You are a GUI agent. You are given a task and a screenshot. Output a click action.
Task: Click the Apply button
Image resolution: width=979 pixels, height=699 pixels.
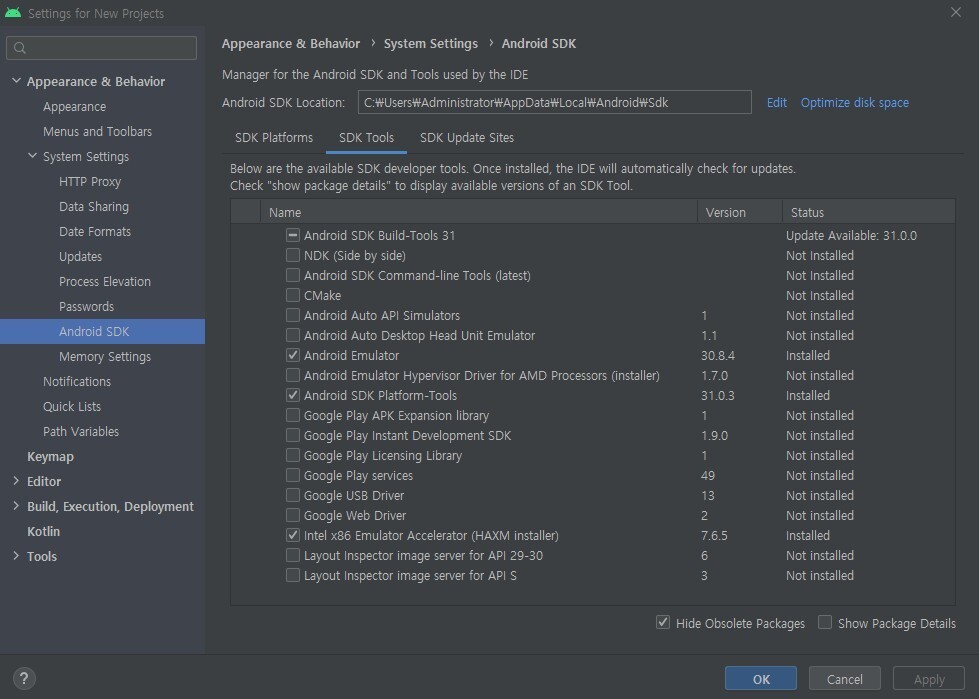coord(929,679)
